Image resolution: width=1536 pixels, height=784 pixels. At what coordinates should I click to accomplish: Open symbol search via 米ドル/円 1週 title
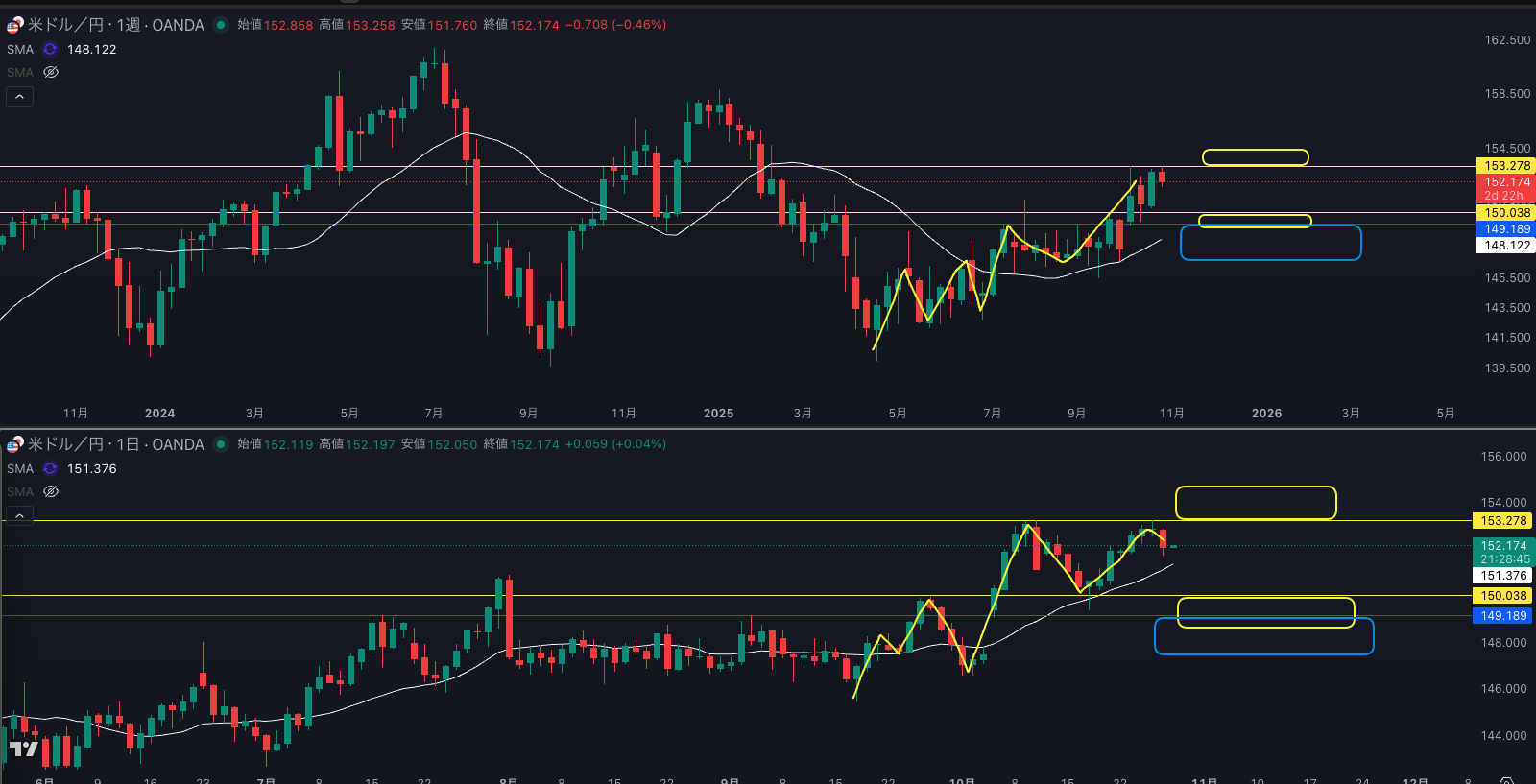[x=115, y=25]
